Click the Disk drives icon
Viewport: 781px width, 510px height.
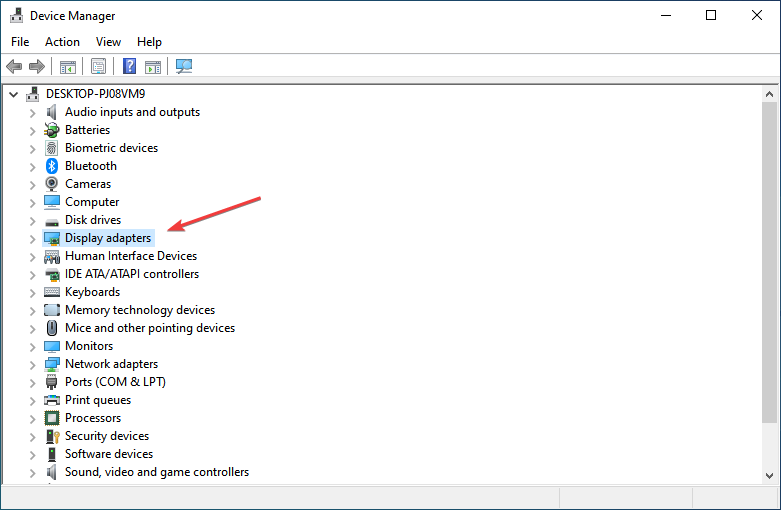pyautogui.click(x=52, y=221)
